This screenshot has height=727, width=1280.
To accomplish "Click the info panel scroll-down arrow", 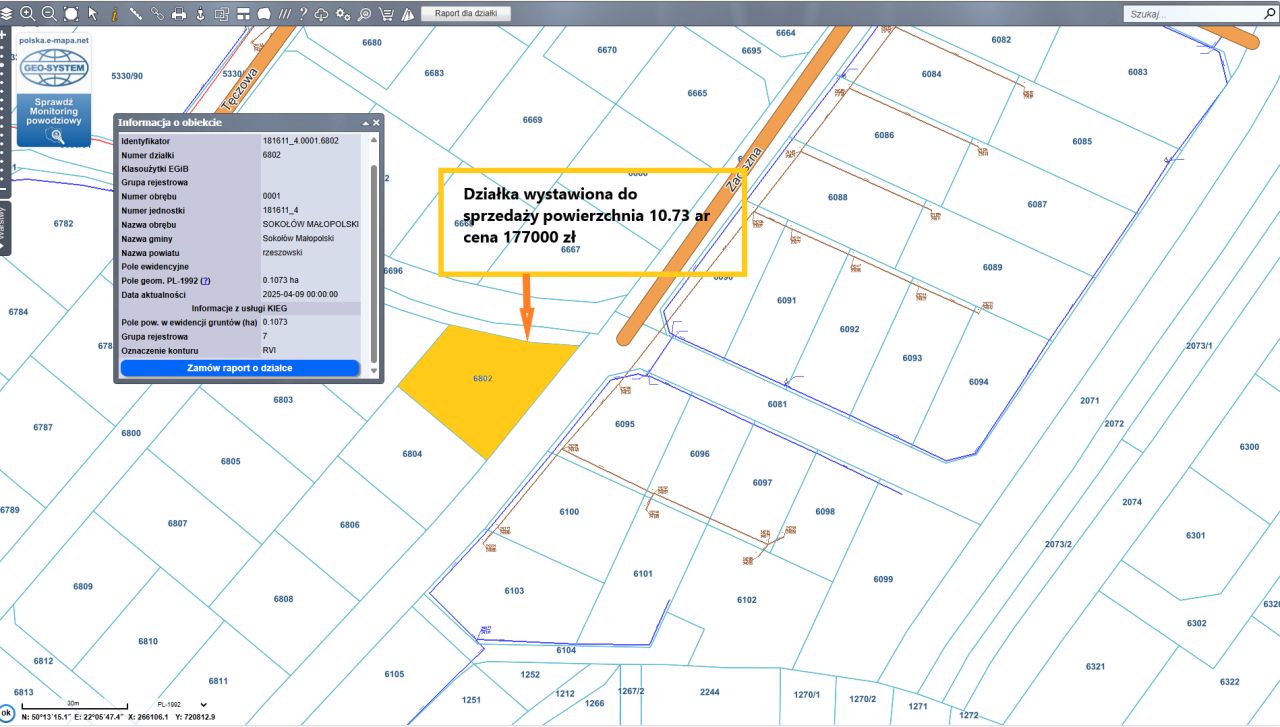I will [375, 371].
